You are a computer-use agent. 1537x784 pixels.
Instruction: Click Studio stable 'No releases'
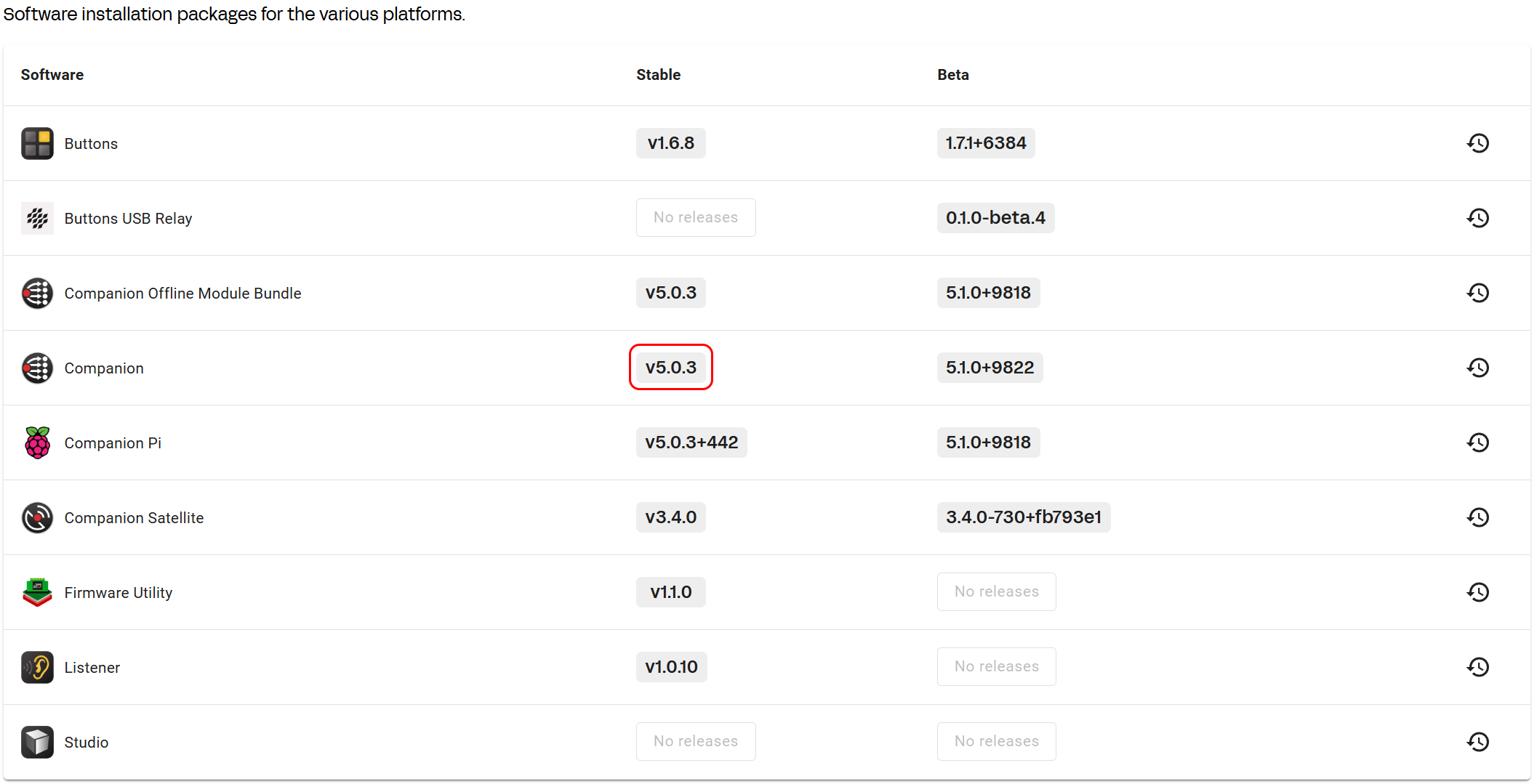coord(696,742)
